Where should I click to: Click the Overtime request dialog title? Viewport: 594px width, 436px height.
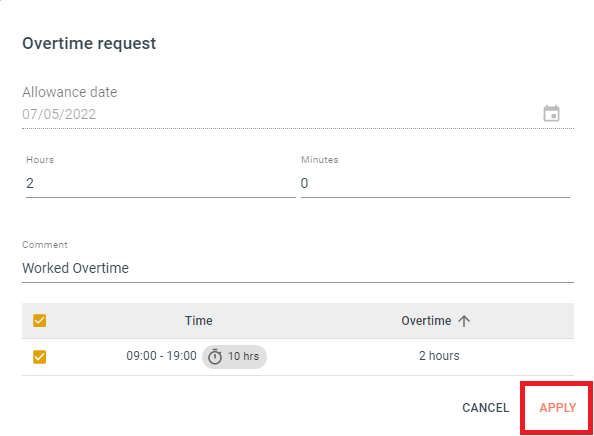coord(89,44)
